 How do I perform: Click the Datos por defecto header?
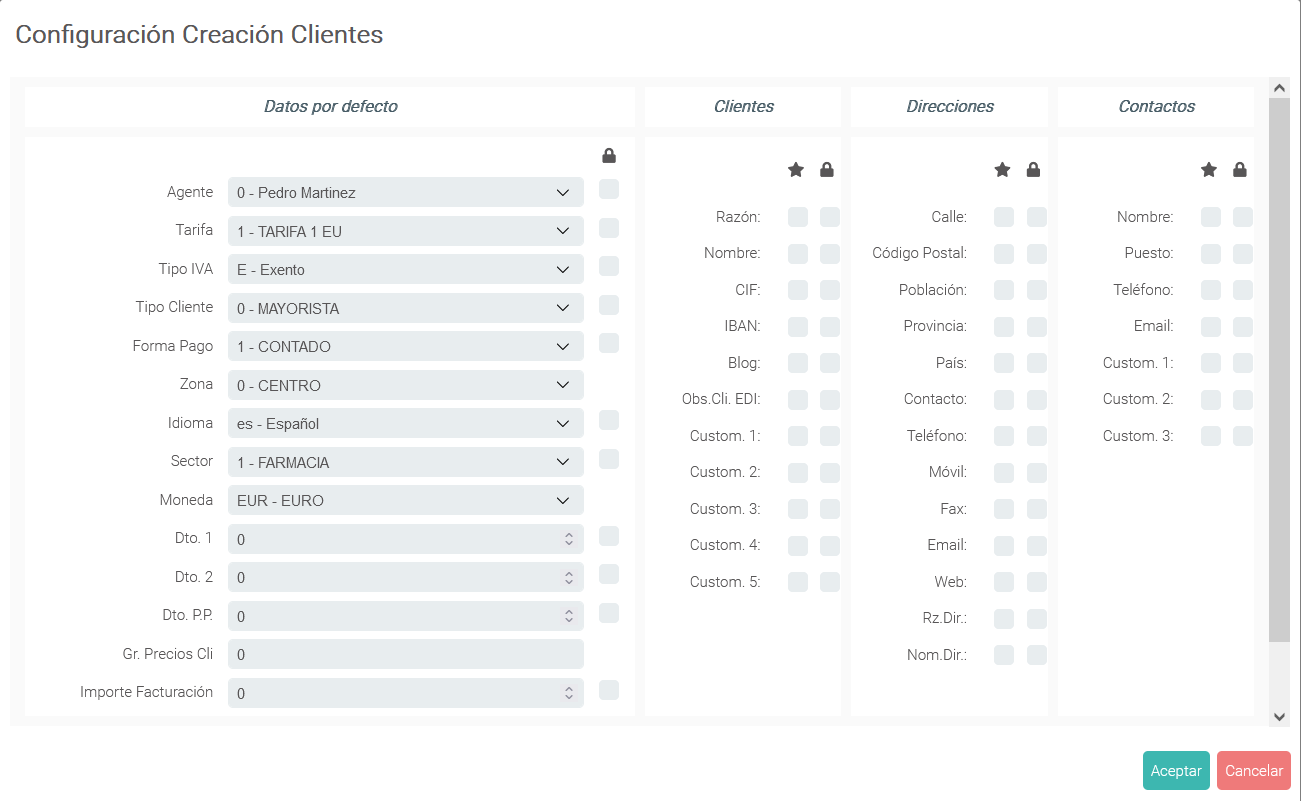coord(330,107)
